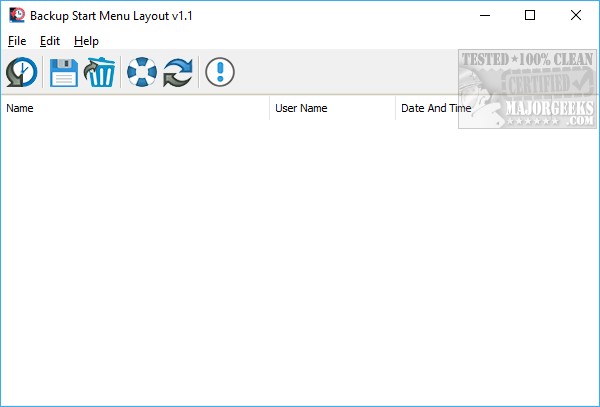Minimize the Backup Start Menu Layout window
This screenshot has height=407, width=600.
click(x=485, y=15)
